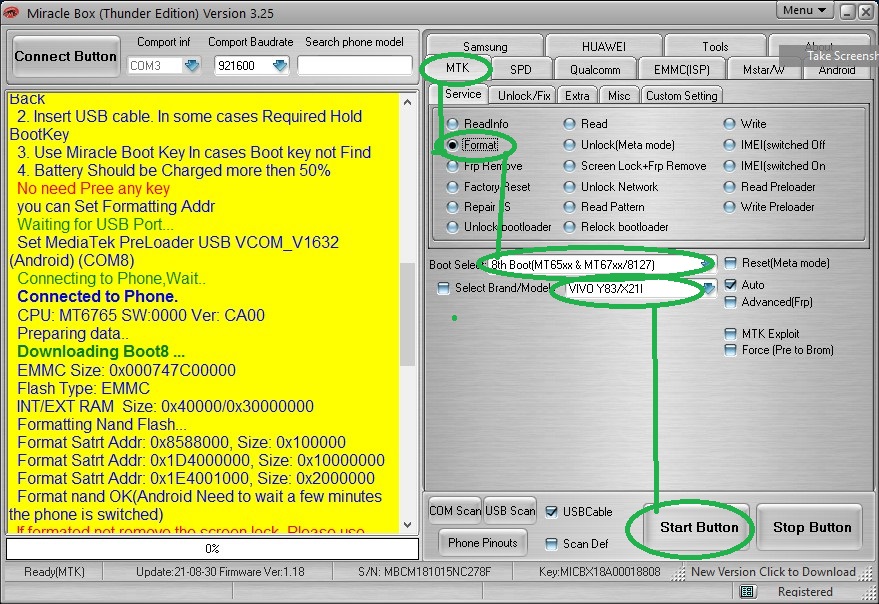Select the Relock bootloader radio option

click(570, 227)
